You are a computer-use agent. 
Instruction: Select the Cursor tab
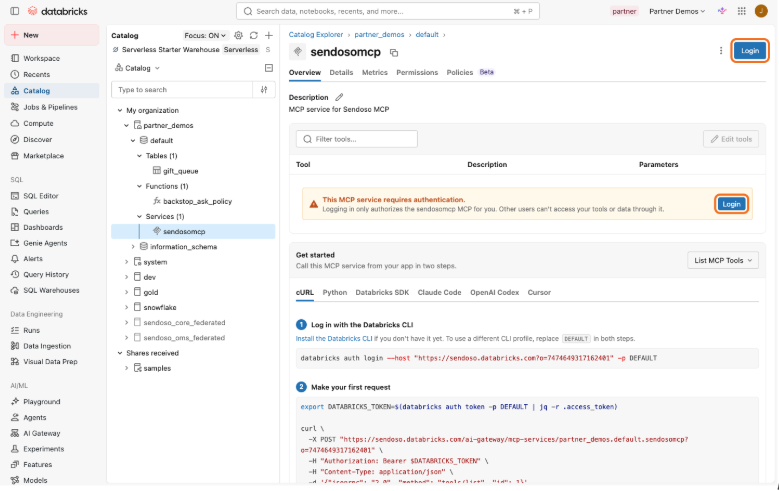click(x=539, y=292)
